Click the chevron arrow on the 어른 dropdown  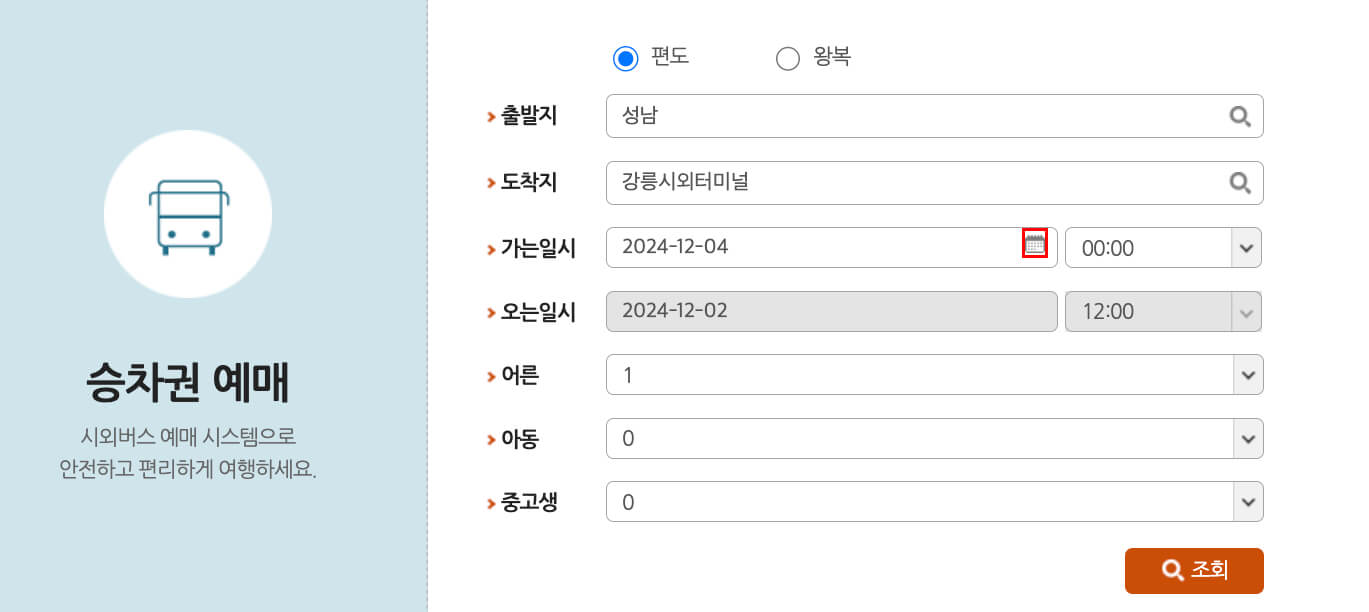[x=1247, y=375]
